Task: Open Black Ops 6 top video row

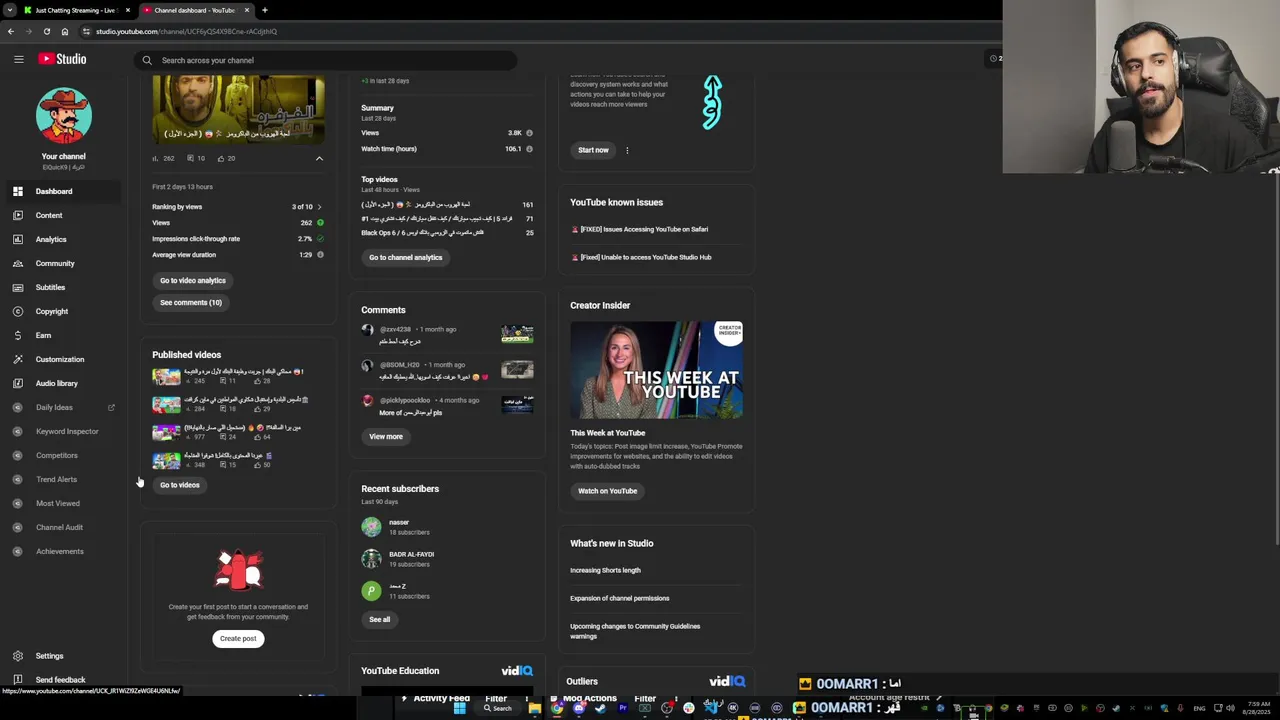Action: coord(447,233)
